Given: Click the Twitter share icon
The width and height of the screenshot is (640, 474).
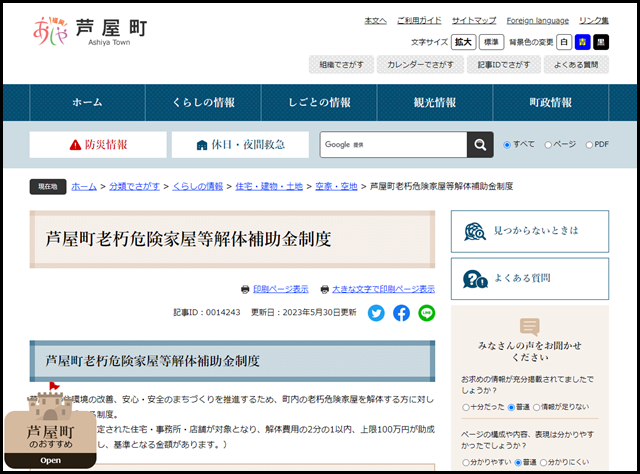Looking at the screenshot, I should pyautogui.click(x=376, y=312).
